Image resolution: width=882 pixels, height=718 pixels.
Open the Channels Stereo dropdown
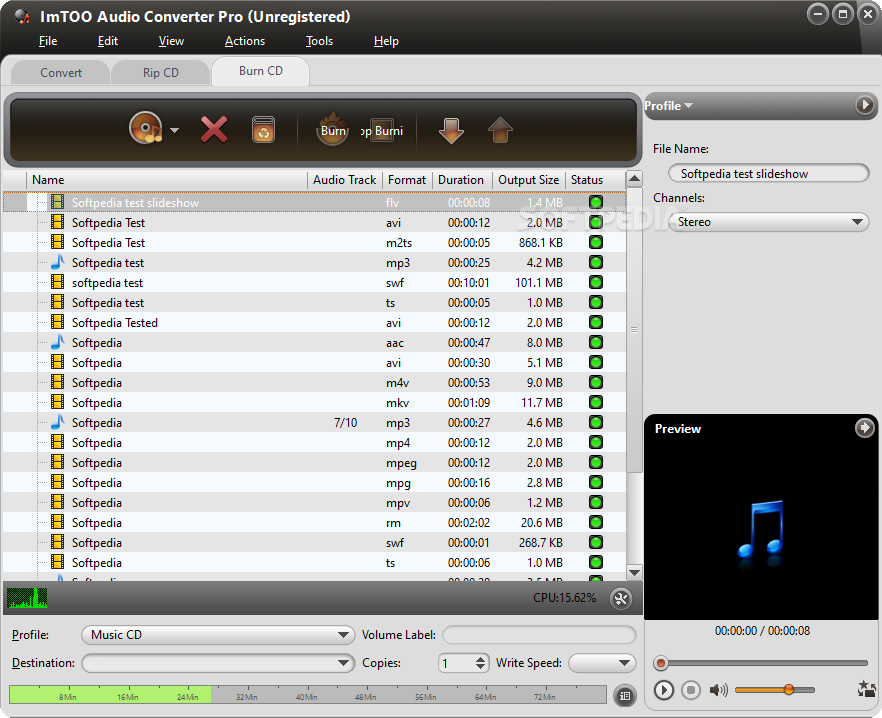point(768,222)
